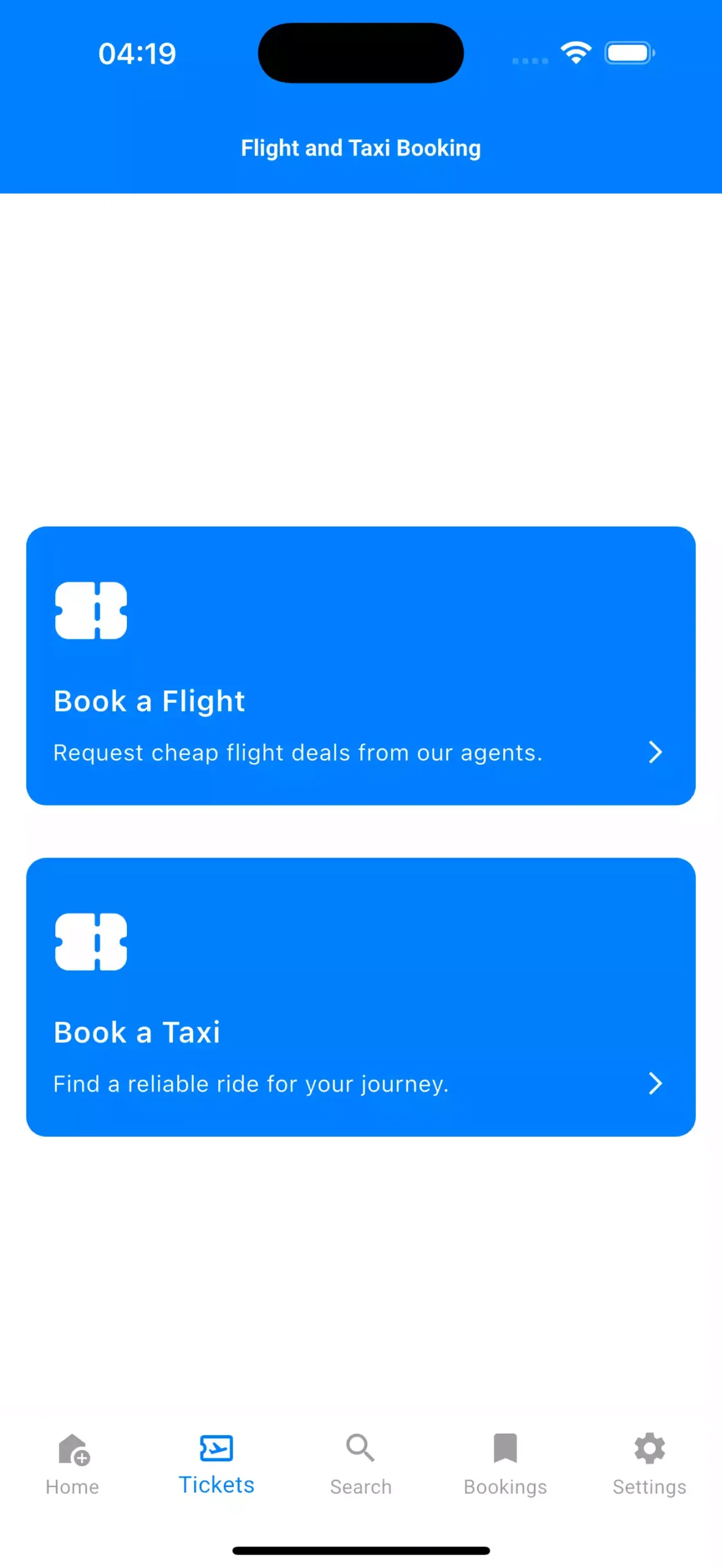This screenshot has height=1568, width=722.
Task: Tap the Home house icon
Action: point(74,1449)
